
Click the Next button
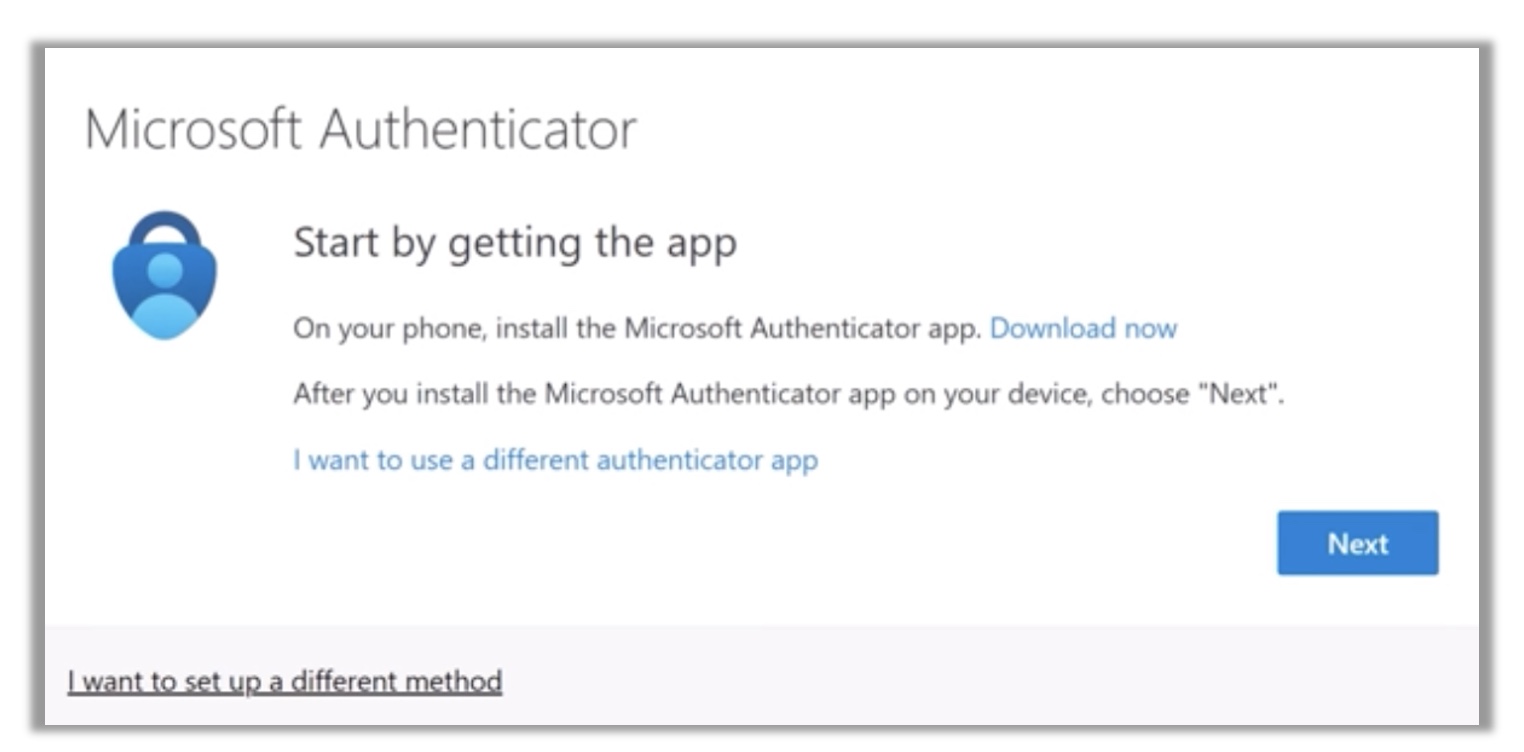(1357, 543)
